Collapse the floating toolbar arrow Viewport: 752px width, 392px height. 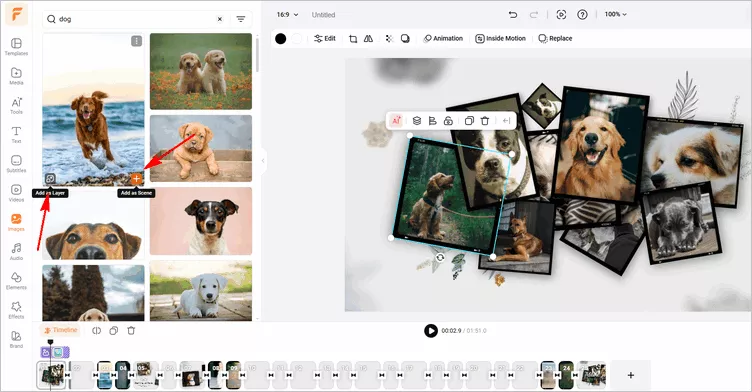click(506, 121)
